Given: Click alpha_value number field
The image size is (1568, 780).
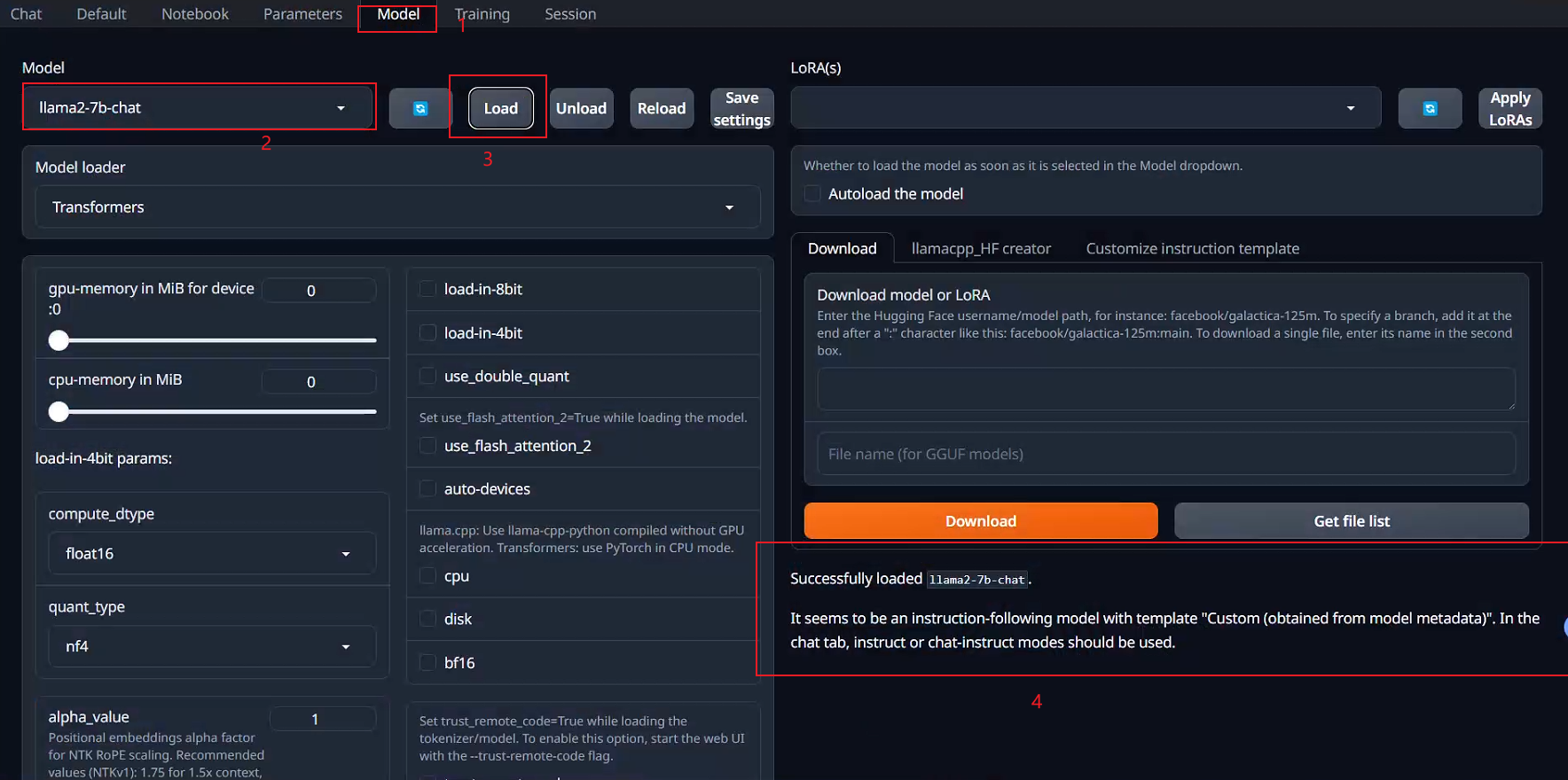Looking at the screenshot, I should [322, 719].
